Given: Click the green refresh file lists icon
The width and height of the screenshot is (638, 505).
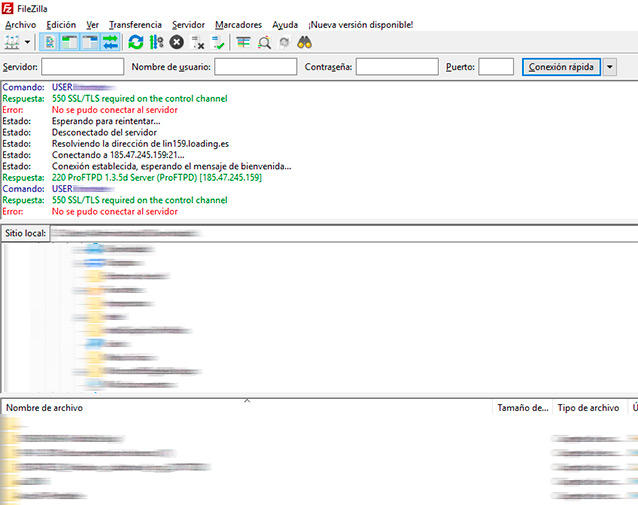Looking at the screenshot, I should 135,42.
